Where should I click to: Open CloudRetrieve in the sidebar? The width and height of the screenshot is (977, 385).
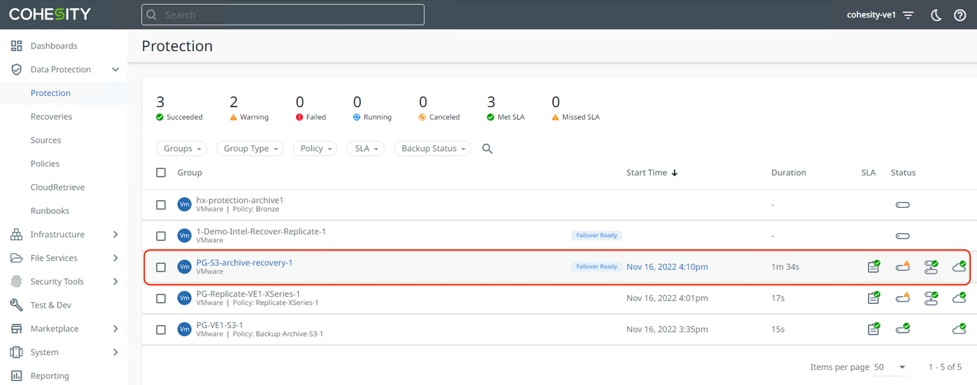(x=57, y=187)
